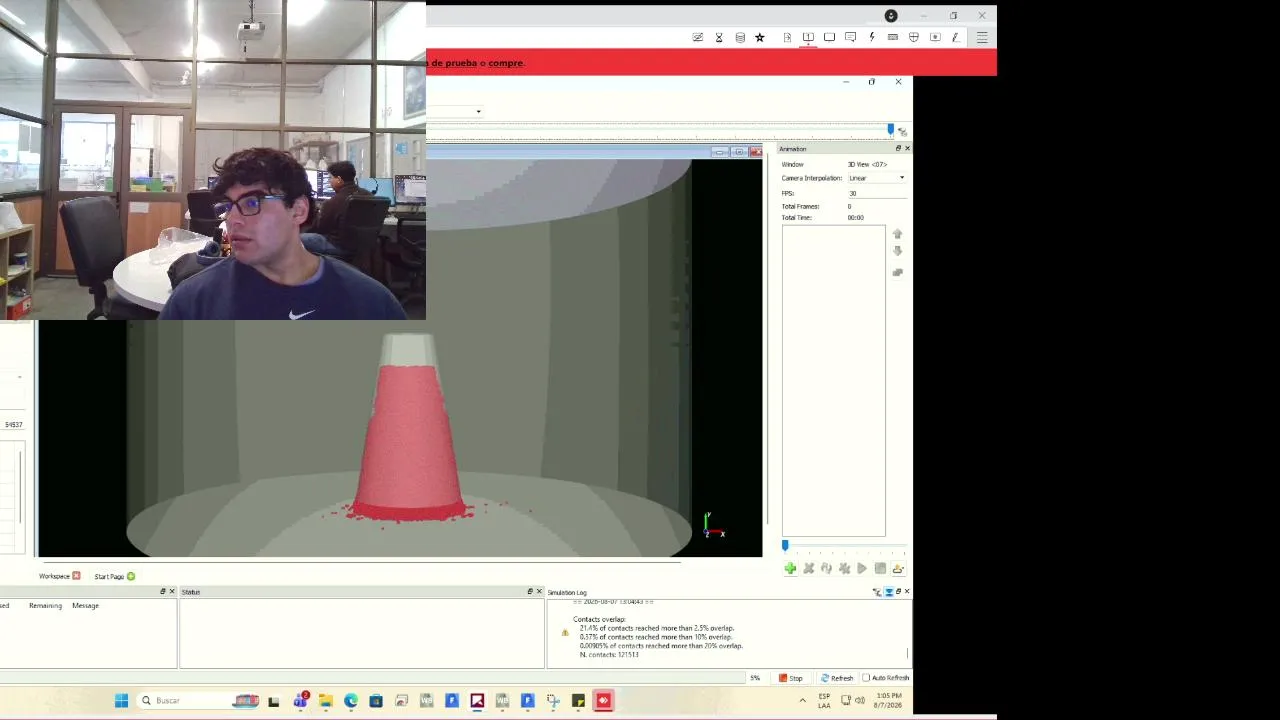Click the Stop simulation button
Image resolution: width=1280 pixels, height=720 pixels.
(x=791, y=678)
